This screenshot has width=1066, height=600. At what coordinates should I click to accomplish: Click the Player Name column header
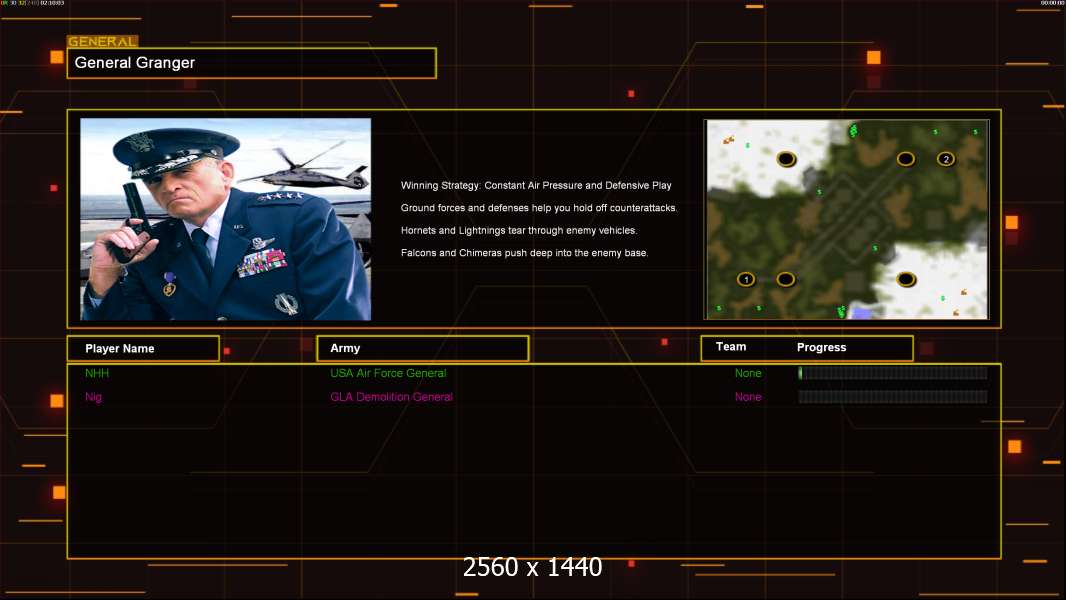coord(143,349)
